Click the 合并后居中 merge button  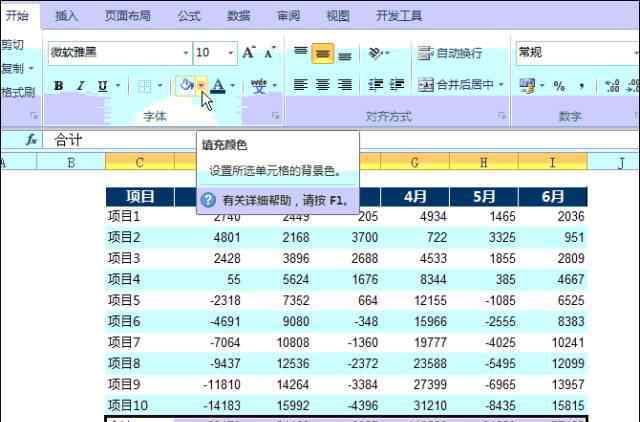click(461, 86)
